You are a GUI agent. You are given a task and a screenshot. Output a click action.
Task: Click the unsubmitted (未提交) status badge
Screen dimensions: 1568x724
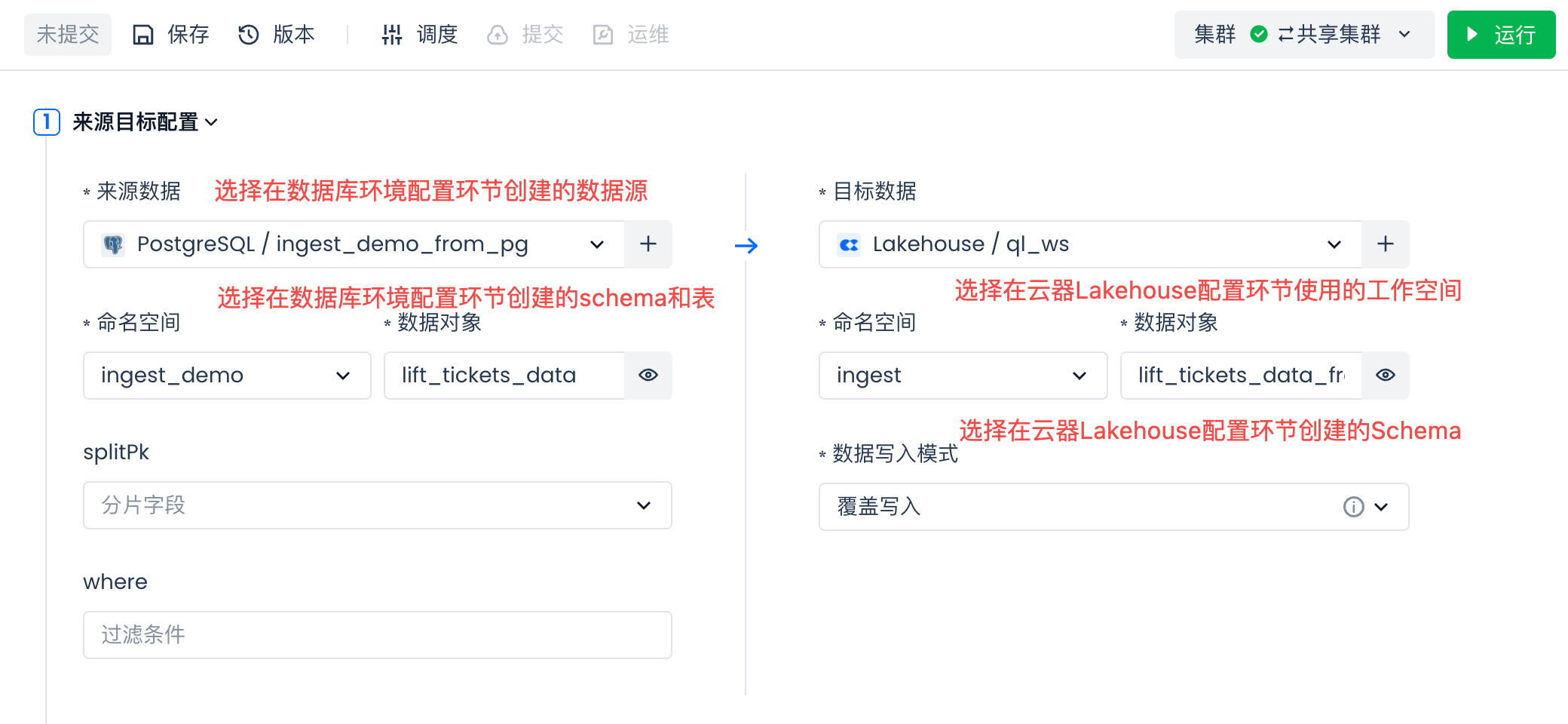pos(68,35)
